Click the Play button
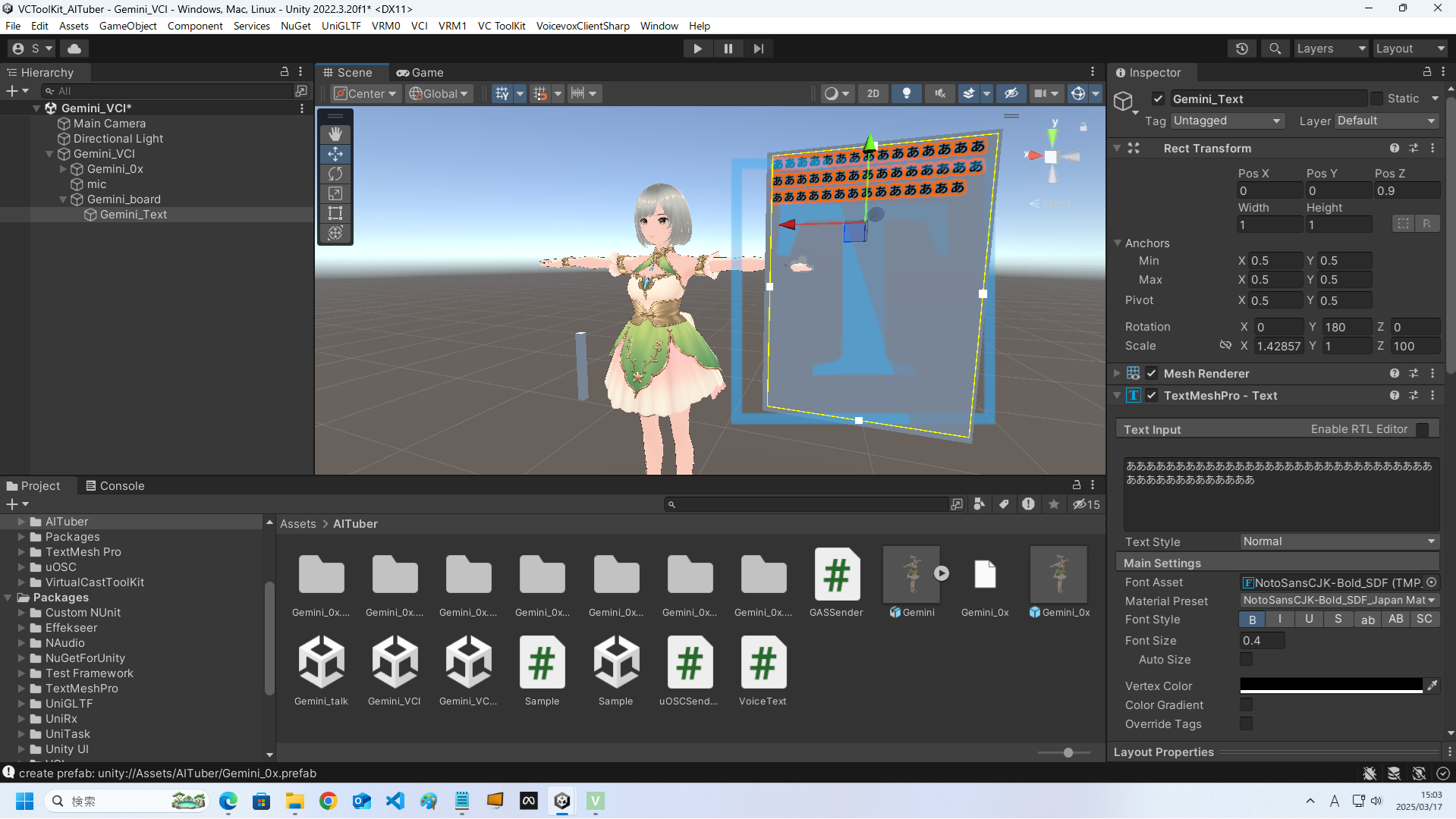Viewport: 1456px width, 819px height. 697,49
